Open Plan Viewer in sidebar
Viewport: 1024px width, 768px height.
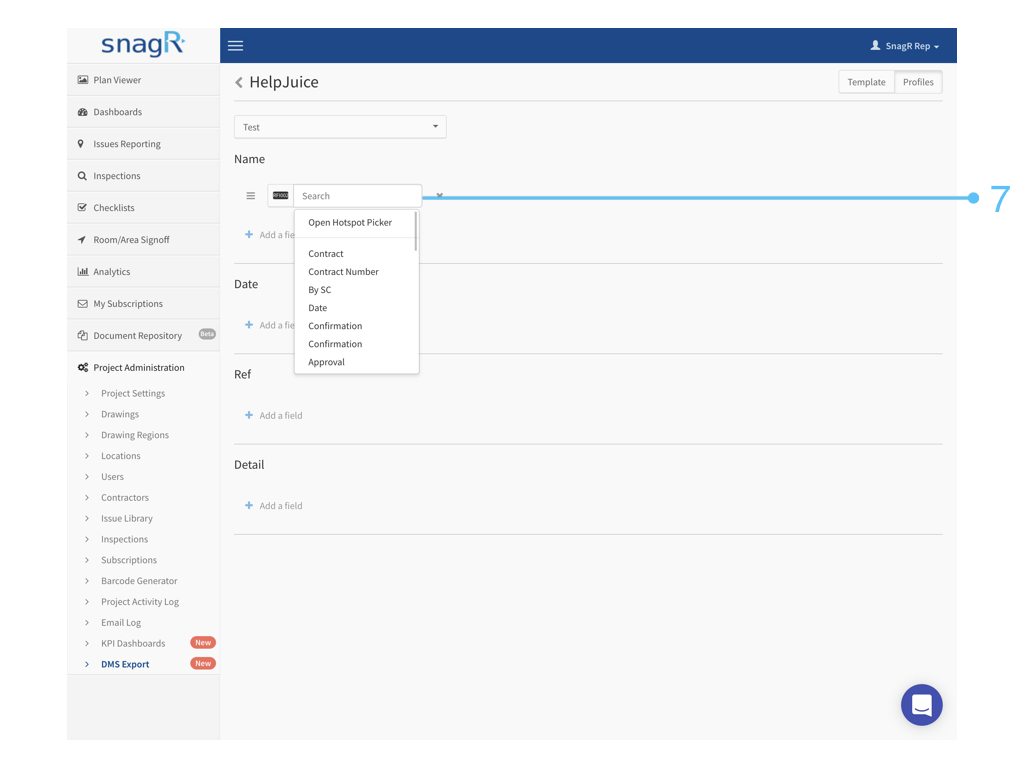click(x=143, y=80)
